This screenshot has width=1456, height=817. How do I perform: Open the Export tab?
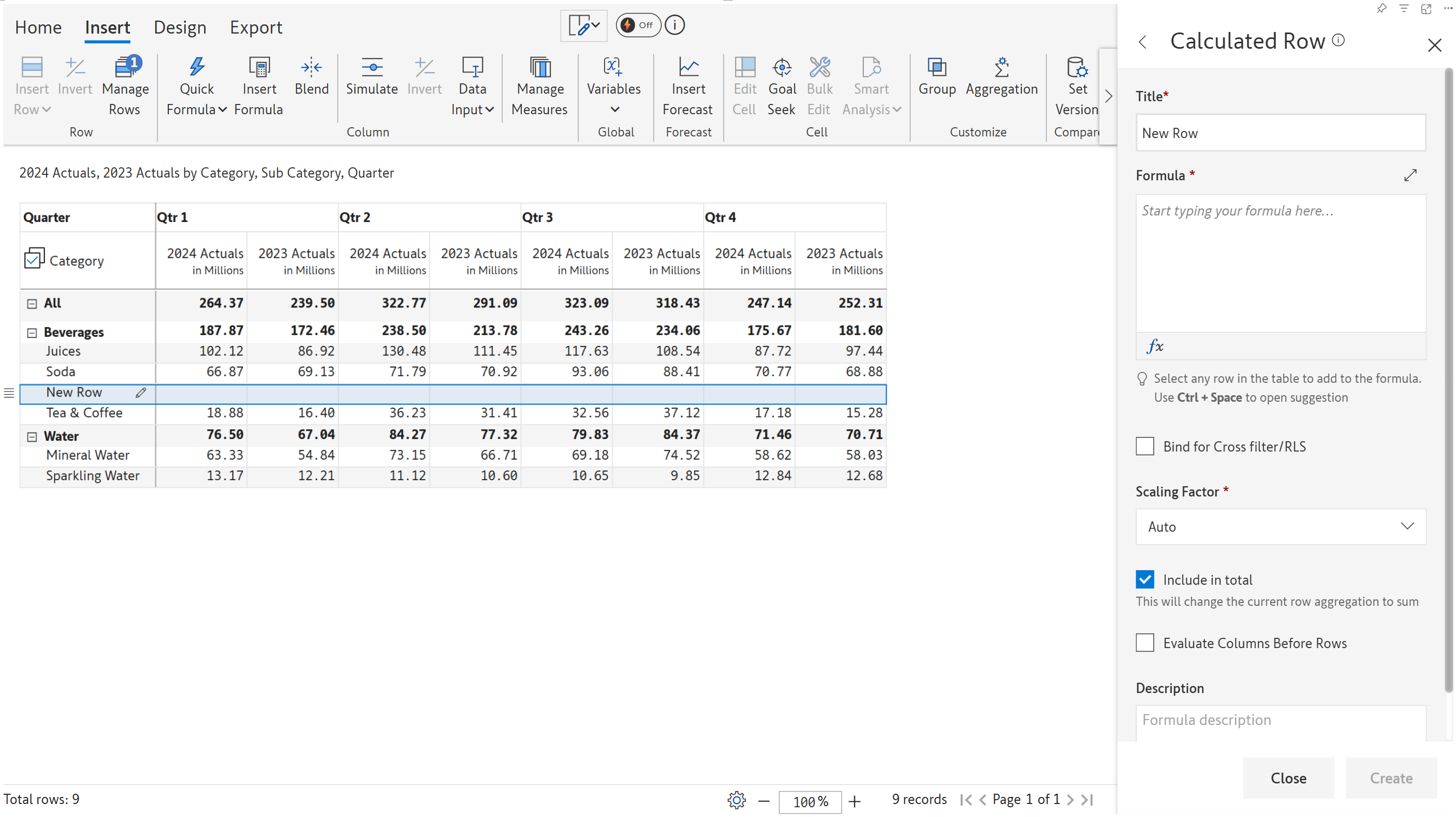tap(255, 27)
